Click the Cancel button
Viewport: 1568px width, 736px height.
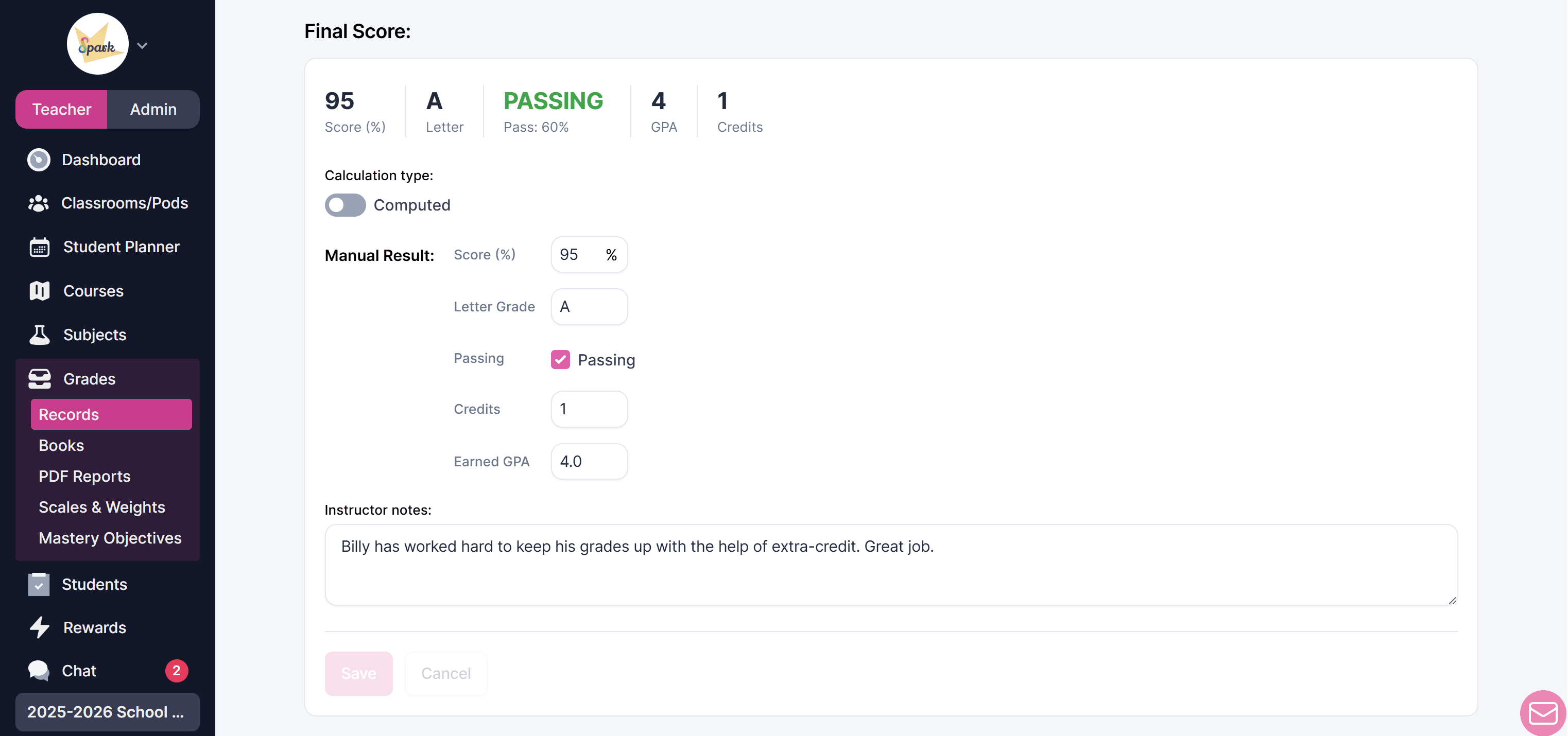446,673
